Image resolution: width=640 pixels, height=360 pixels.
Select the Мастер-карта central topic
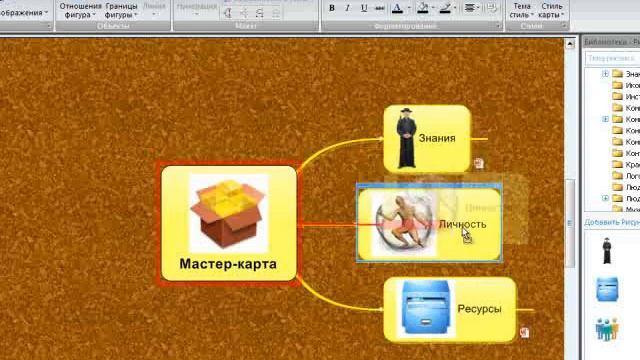point(229,223)
